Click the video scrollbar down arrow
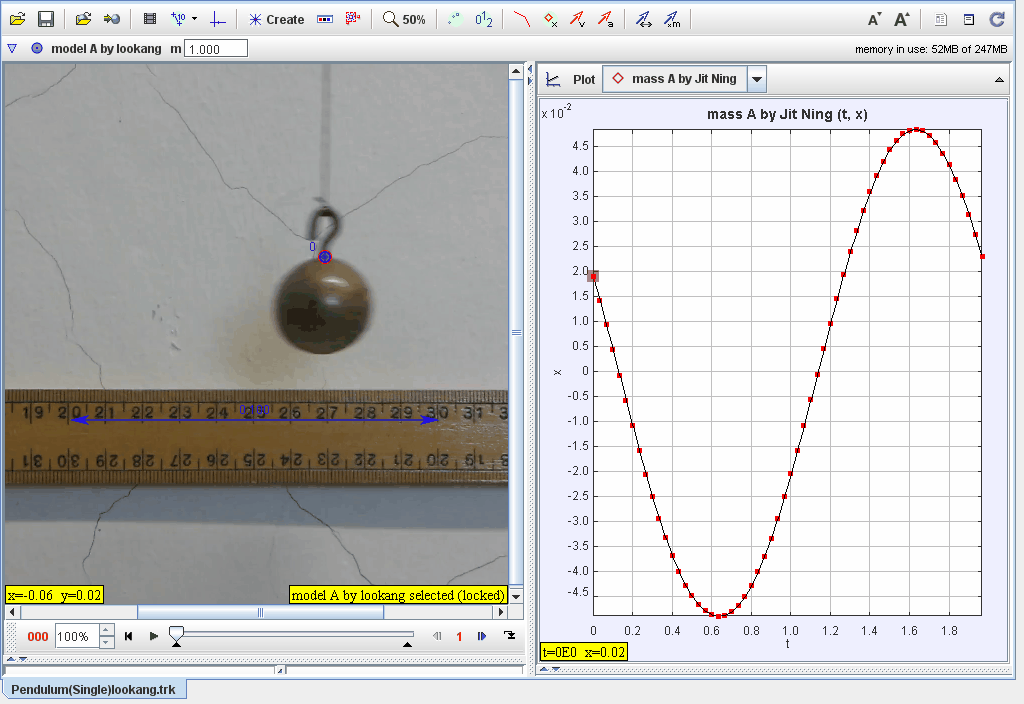 [516, 596]
